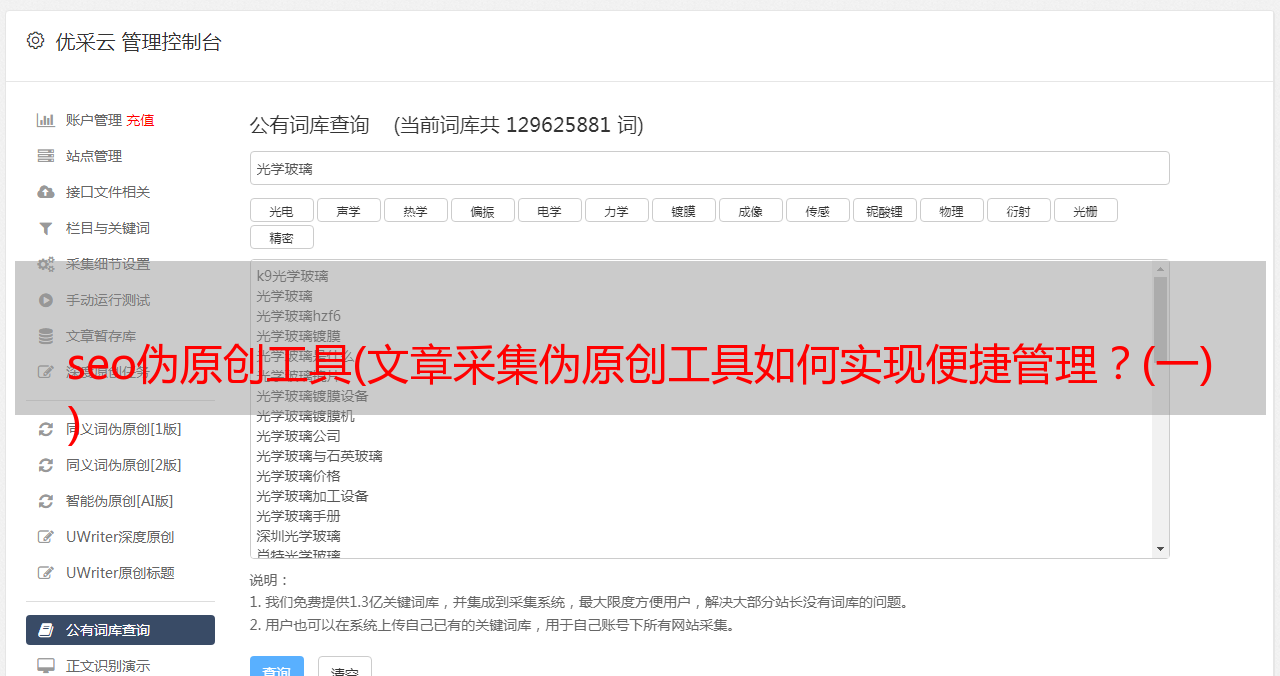
Task: Click the server icon for 站点管理
Action: click(46, 156)
